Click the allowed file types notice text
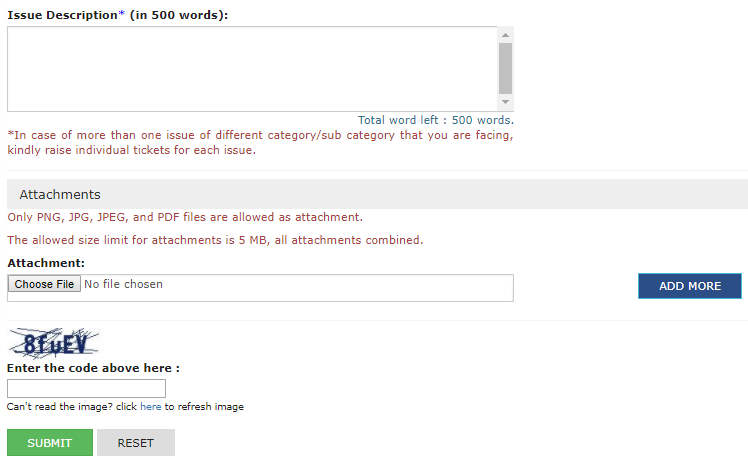The height and width of the screenshot is (462, 748). (x=185, y=217)
